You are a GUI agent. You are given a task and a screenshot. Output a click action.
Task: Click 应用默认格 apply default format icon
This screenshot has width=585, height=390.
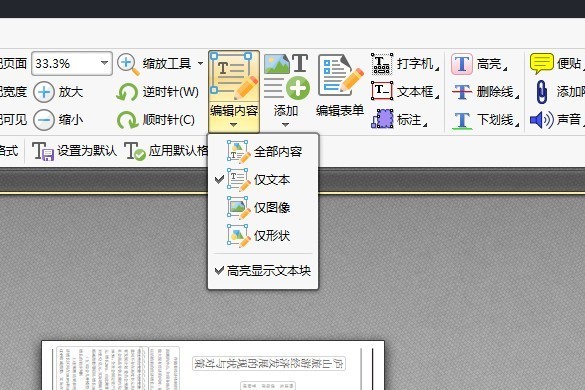coord(134,151)
